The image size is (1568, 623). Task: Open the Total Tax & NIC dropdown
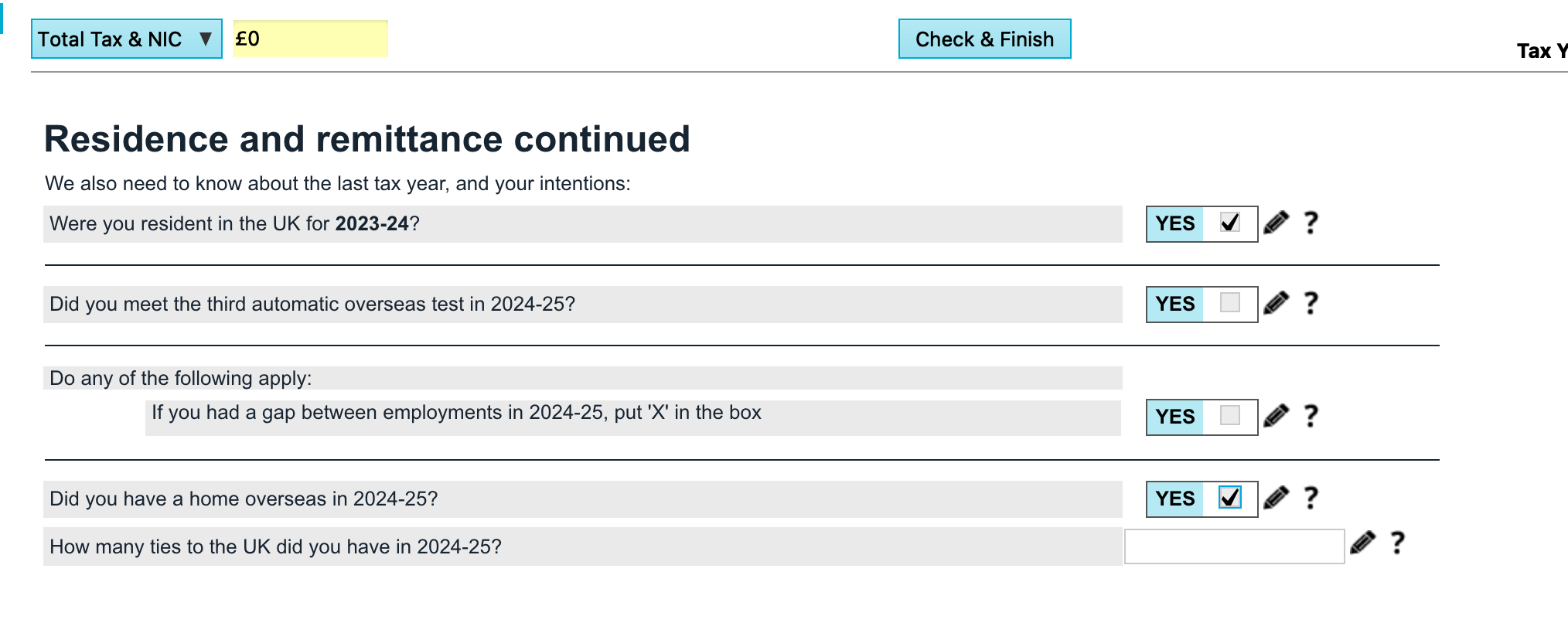coord(127,39)
